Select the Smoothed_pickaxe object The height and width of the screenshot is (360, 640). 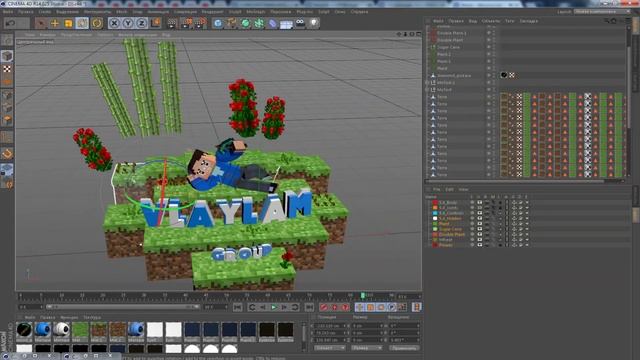tap(453, 76)
